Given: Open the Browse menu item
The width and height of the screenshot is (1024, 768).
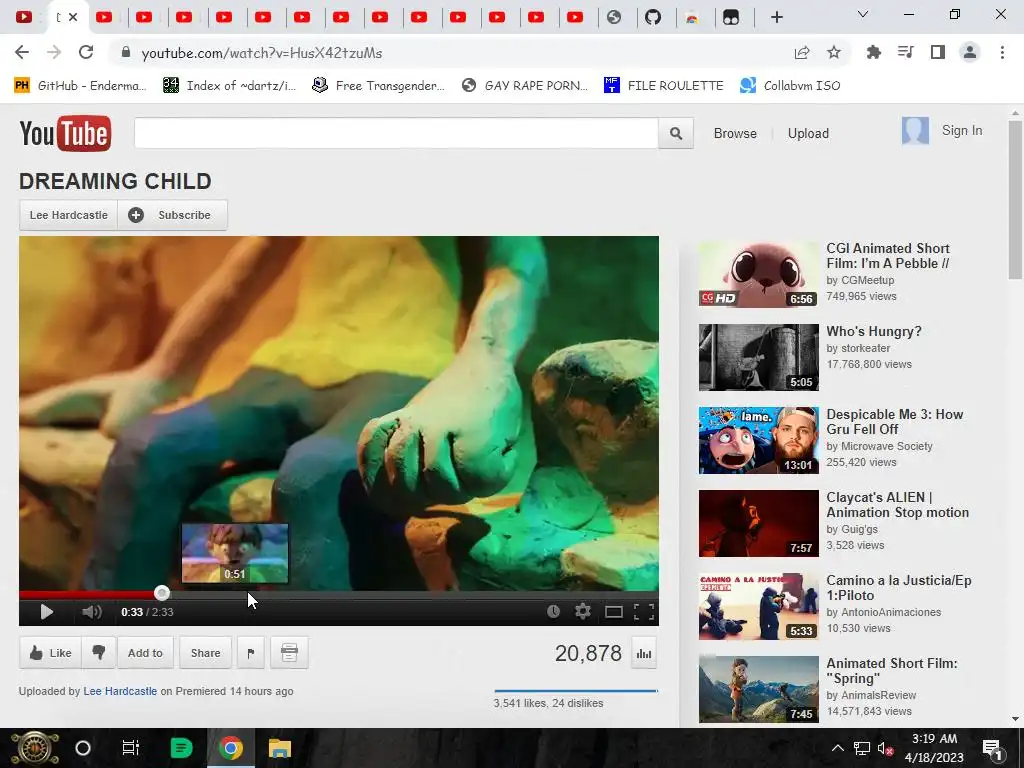Looking at the screenshot, I should [735, 133].
